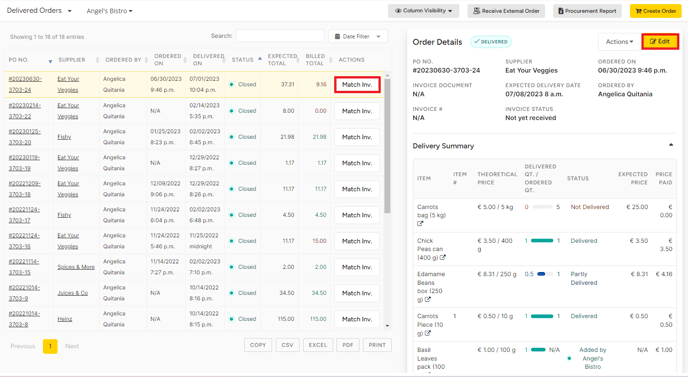Sort table by Status column
This screenshot has width=688, height=377.
pyautogui.click(x=246, y=60)
